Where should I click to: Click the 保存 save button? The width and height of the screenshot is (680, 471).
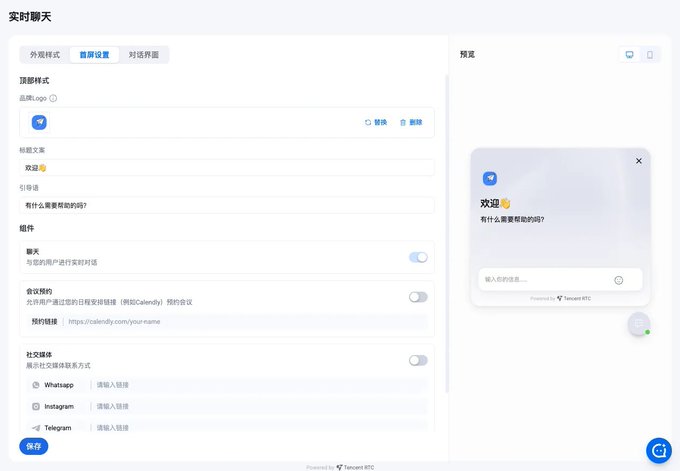point(34,446)
